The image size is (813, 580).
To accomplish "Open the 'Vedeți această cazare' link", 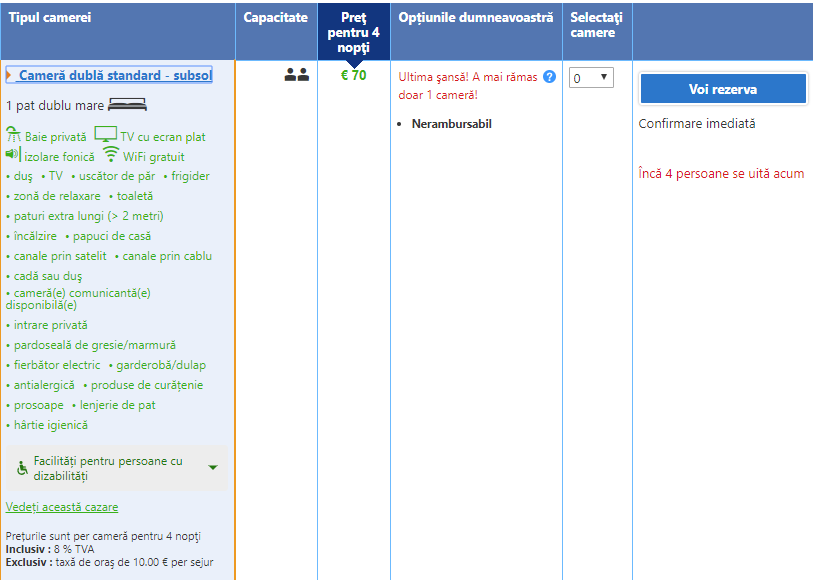I will pos(62,507).
